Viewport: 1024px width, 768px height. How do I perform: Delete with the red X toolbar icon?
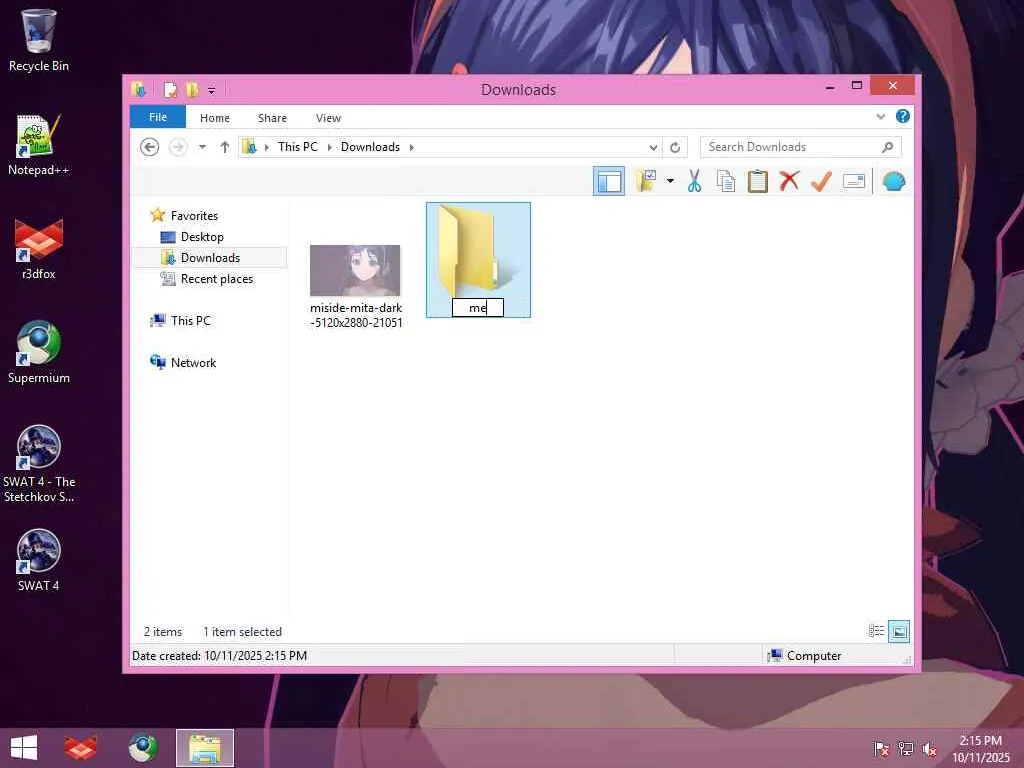click(789, 181)
